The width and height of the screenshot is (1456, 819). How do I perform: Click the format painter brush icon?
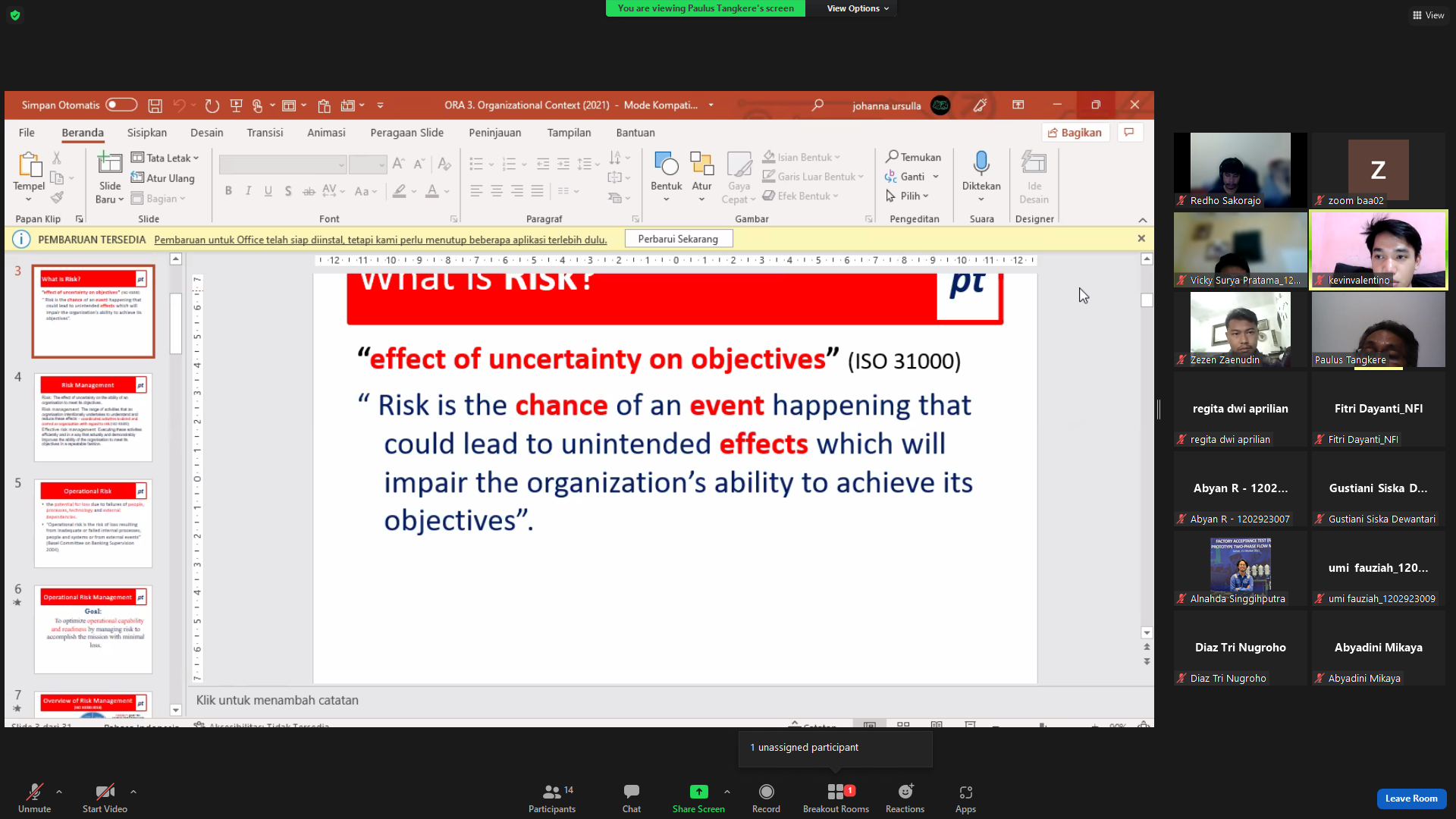click(x=57, y=197)
